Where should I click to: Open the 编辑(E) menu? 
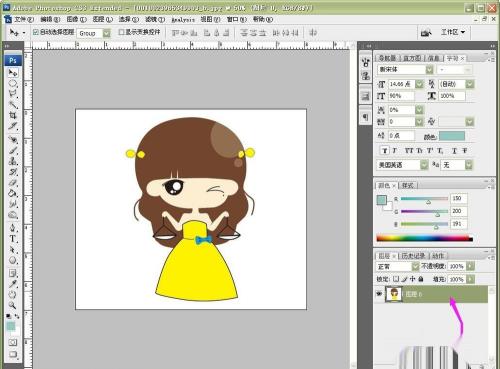50,19
